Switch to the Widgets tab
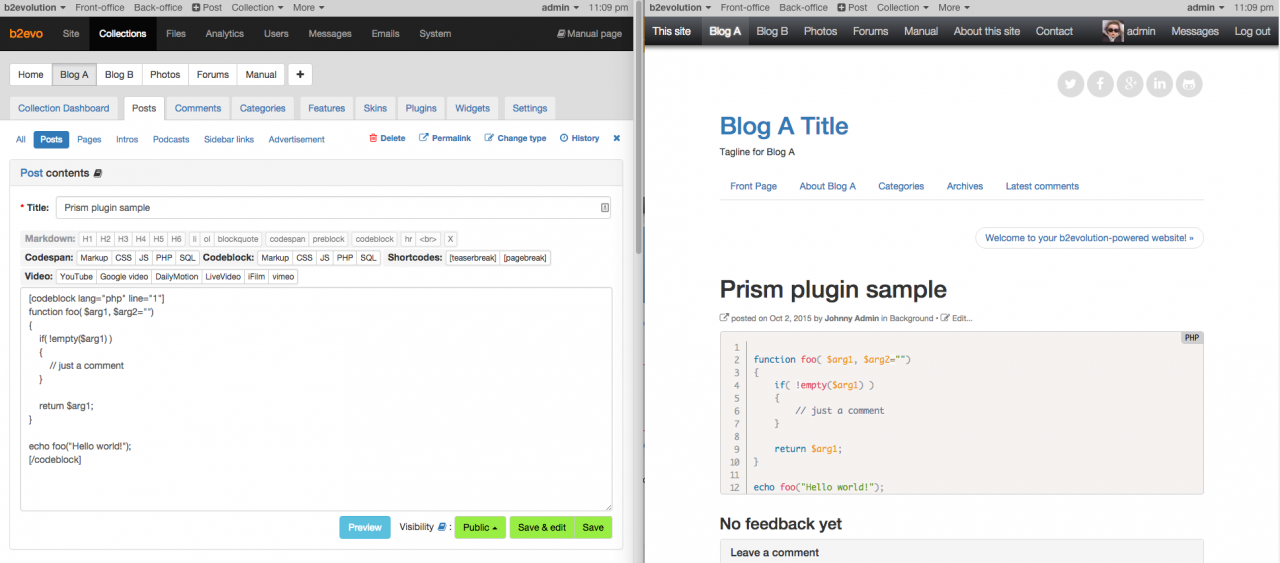 pos(473,108)
